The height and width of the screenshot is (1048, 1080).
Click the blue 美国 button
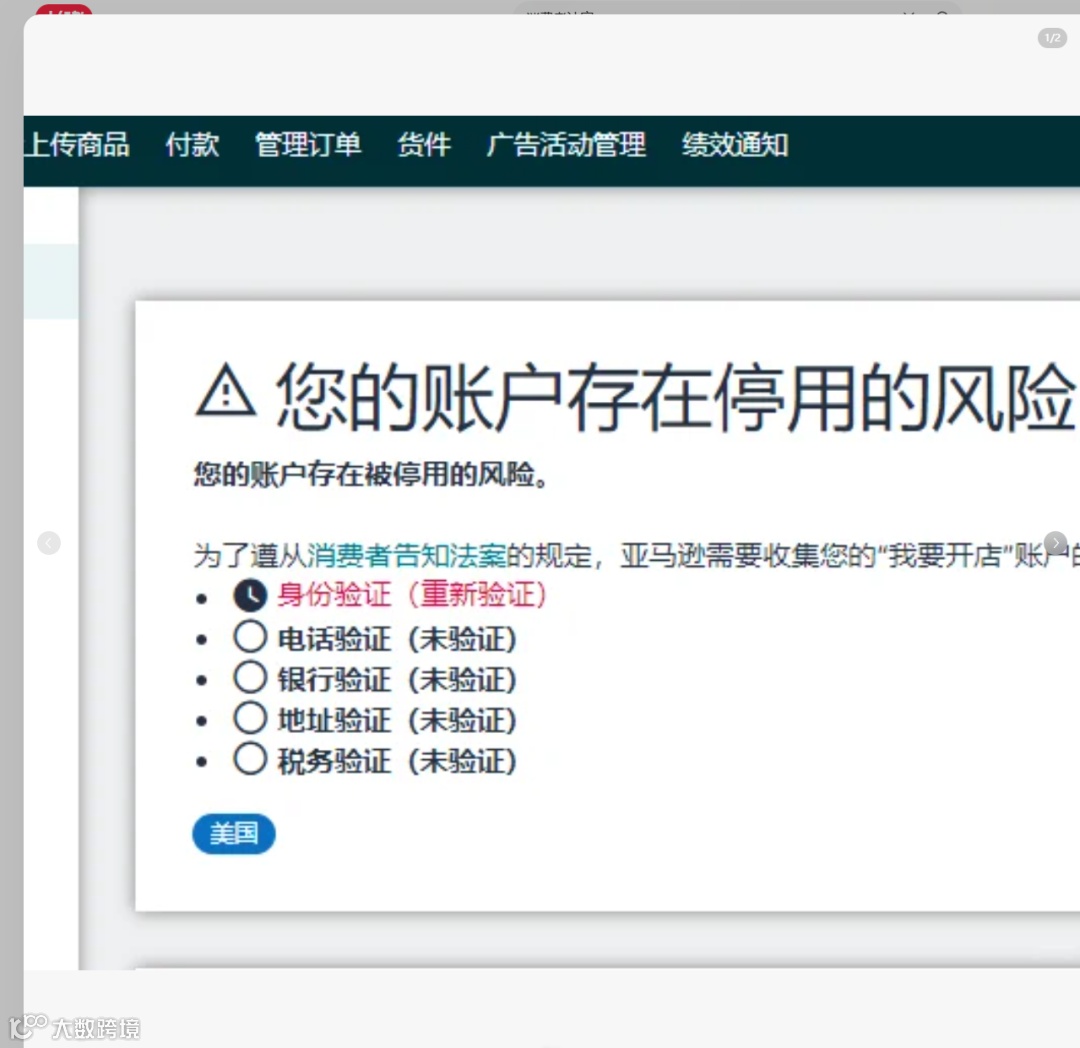pos(233,834)
